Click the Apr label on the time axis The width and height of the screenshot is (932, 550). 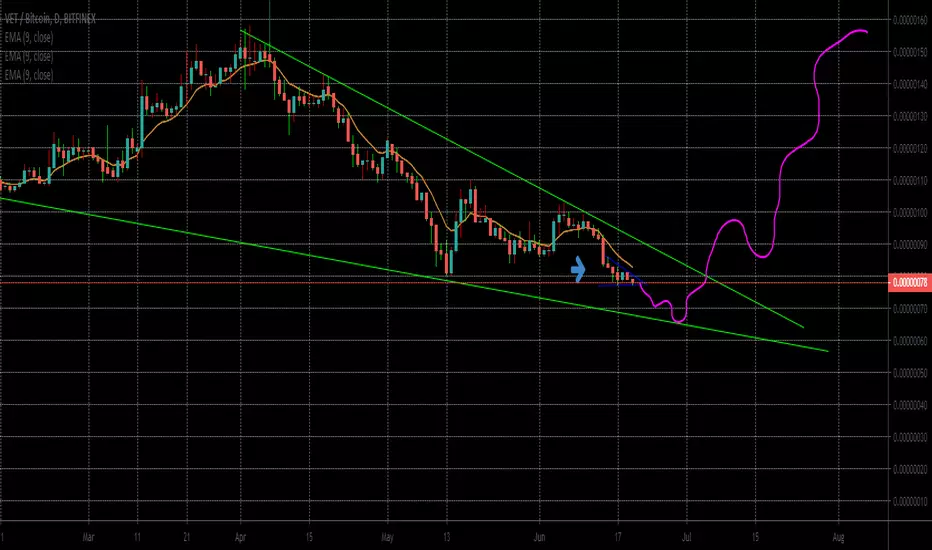pyautogui.click(x=240, y=538)
